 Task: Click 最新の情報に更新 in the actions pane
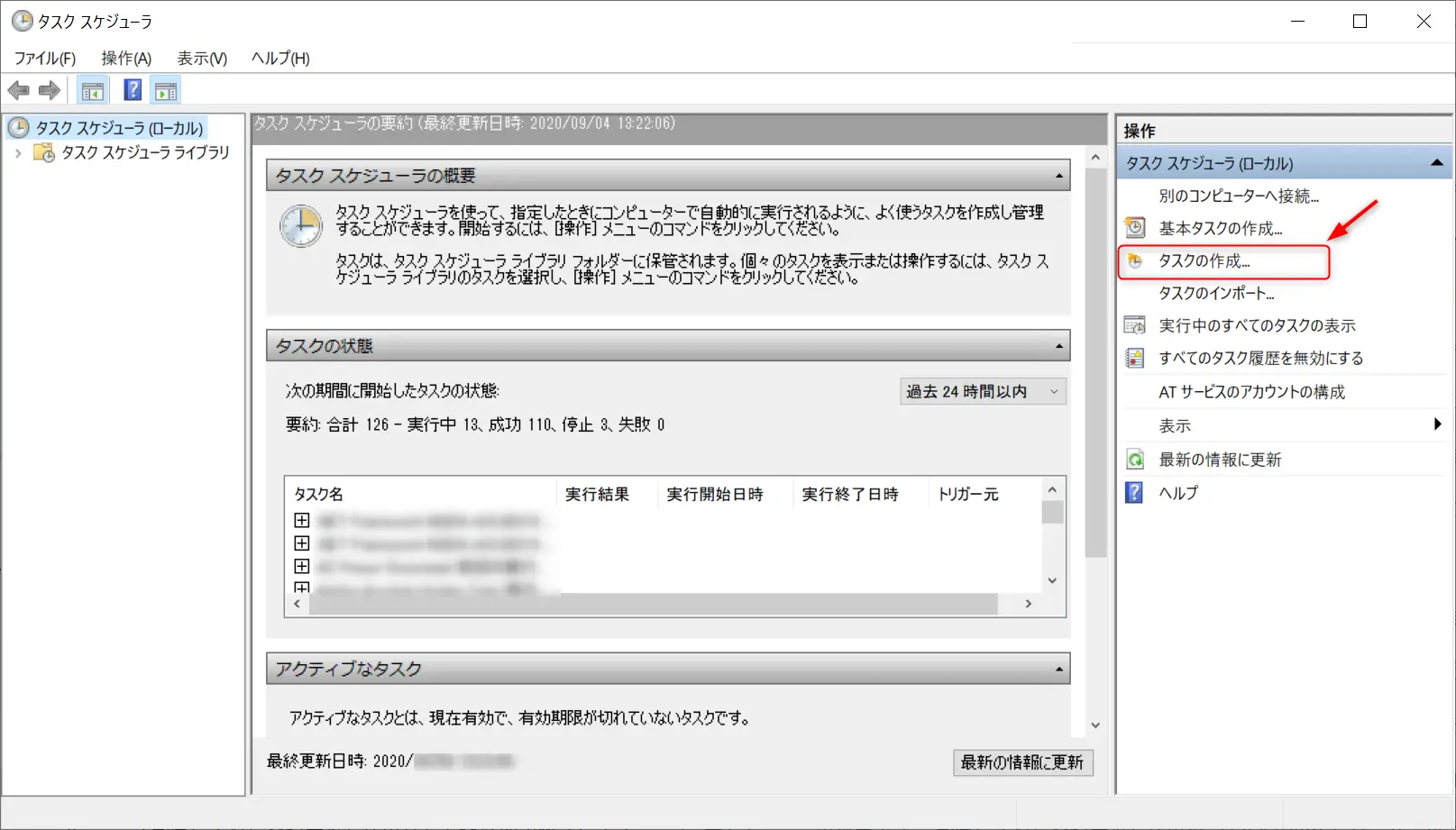(1220, 460)
